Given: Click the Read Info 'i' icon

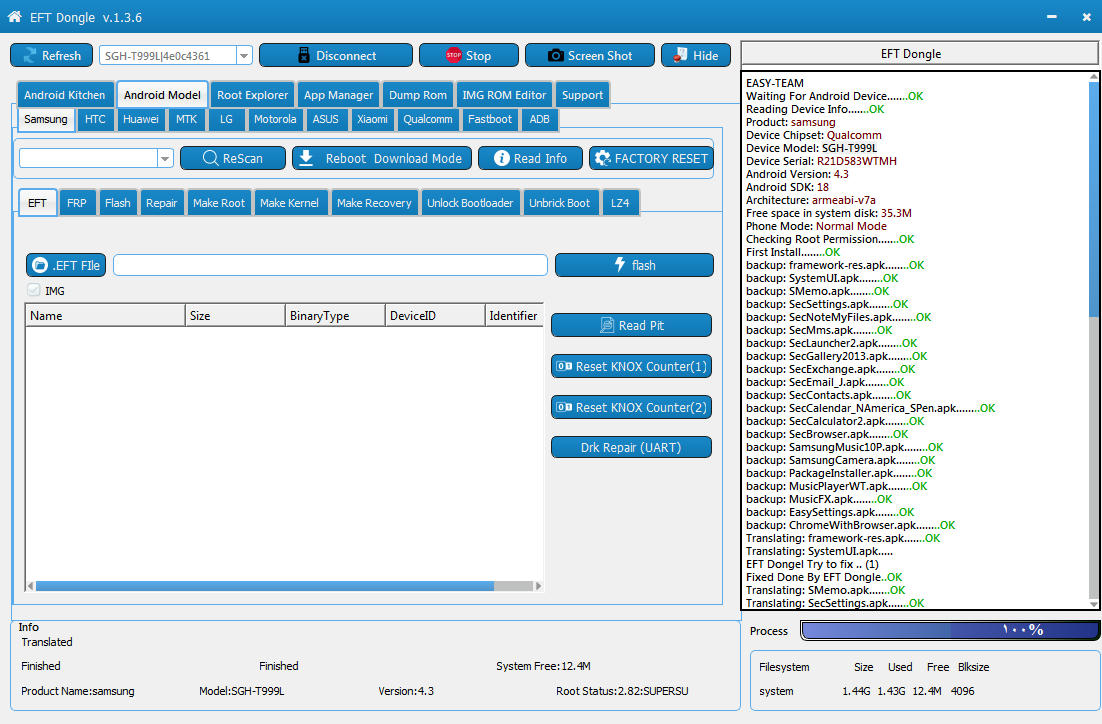Looking at the screenshot, I should click(501, 158).
